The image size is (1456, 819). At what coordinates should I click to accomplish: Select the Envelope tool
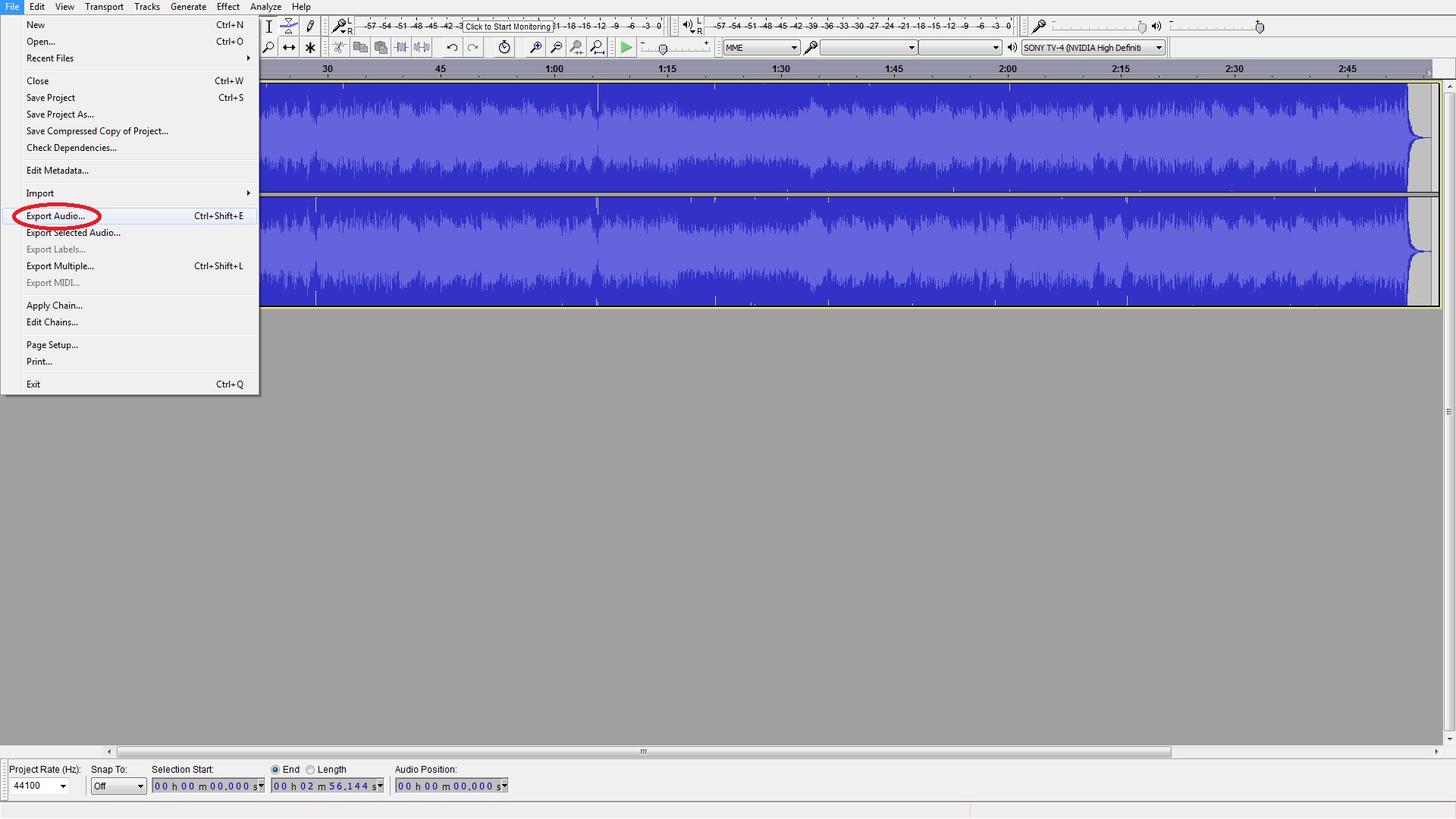coord(289,27)
